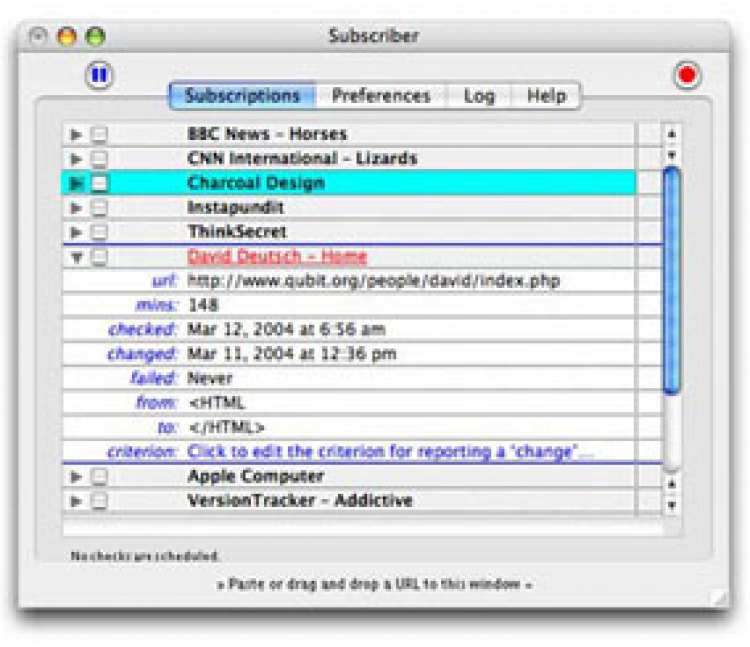Viewport: 750px width, 647px height.
Task: Expand the Charcoal Design subscription
Action: tap(76, 183)
